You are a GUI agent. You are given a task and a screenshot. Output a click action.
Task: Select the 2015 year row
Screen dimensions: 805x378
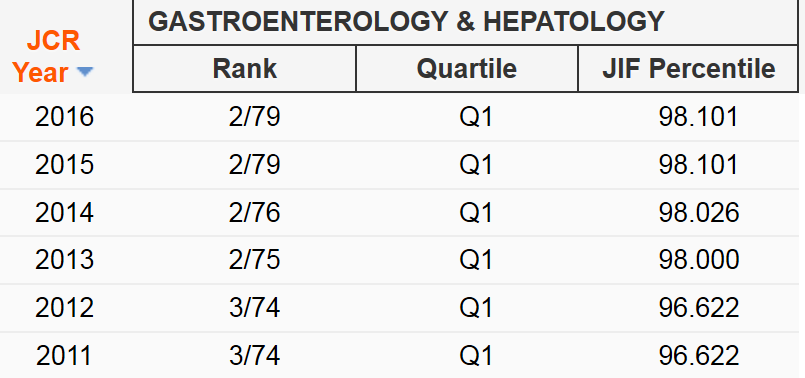coord(402,165)
